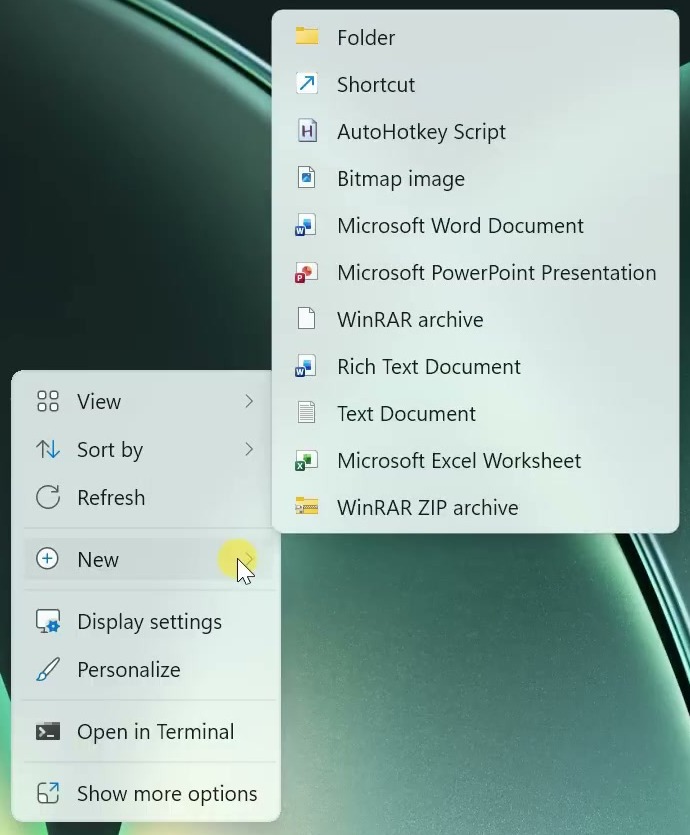
Task: Create a new WinRAR archive
Action: (475, 319)
